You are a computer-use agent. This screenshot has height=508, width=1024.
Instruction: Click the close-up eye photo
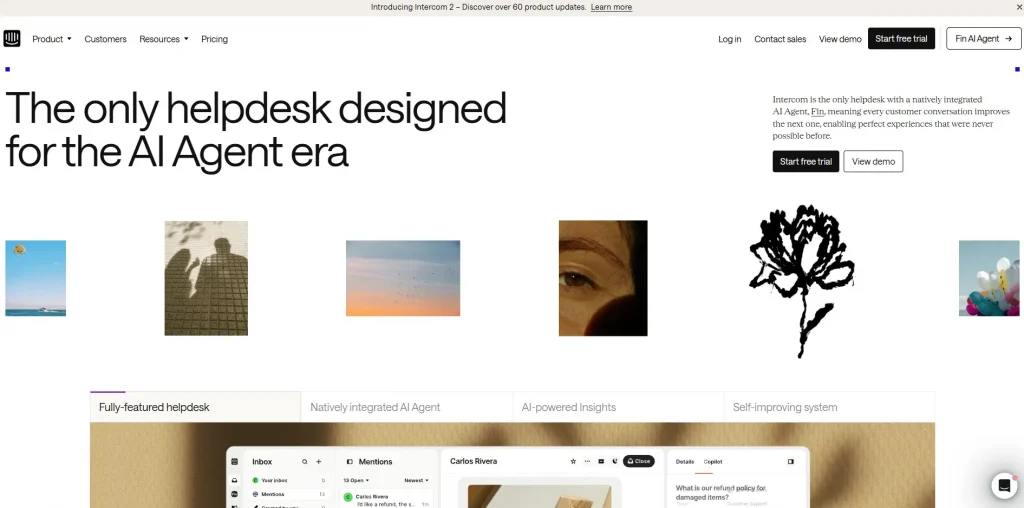(603, 278)
